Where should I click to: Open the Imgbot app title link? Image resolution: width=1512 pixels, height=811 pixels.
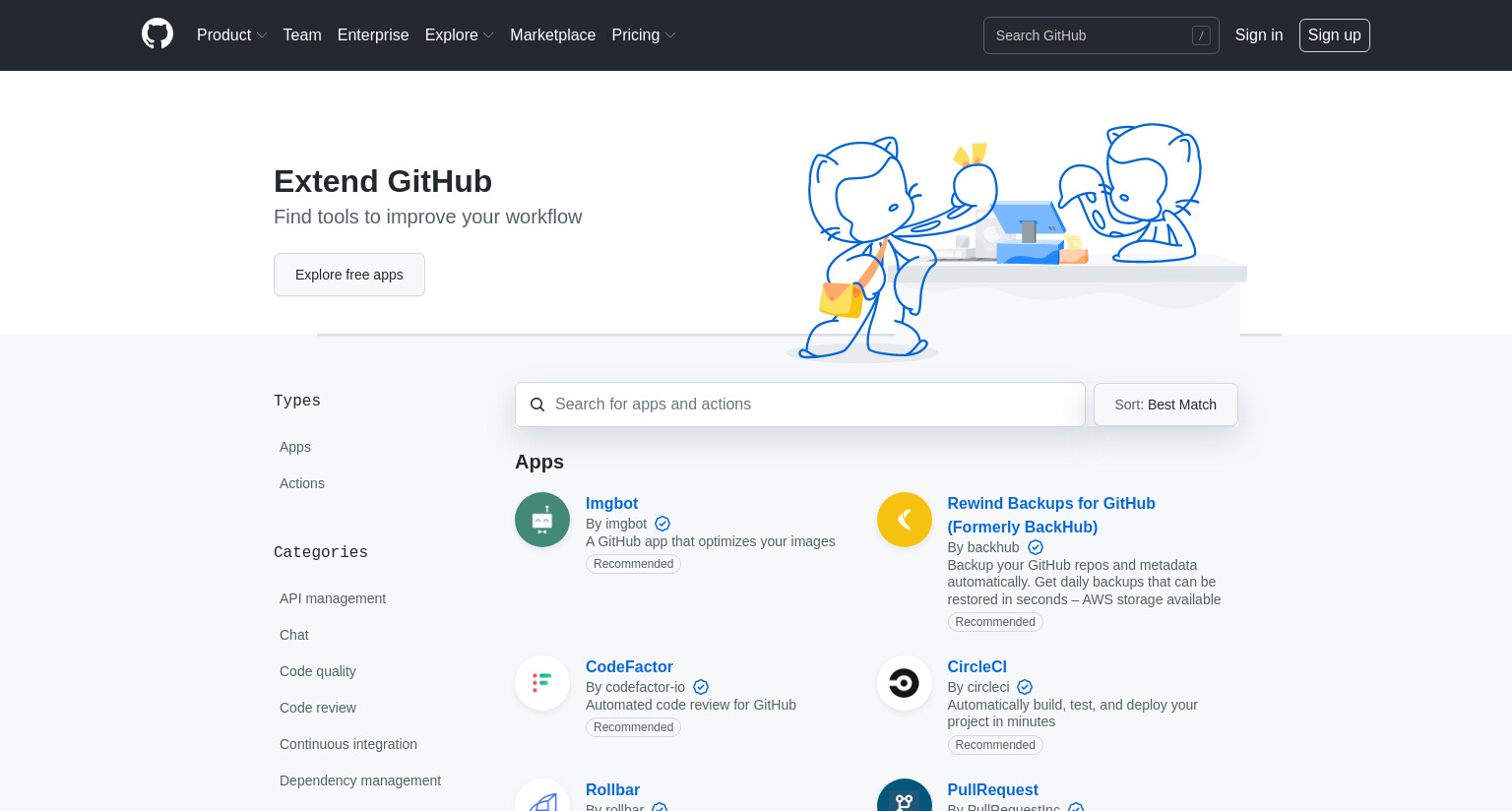(611, 503)
